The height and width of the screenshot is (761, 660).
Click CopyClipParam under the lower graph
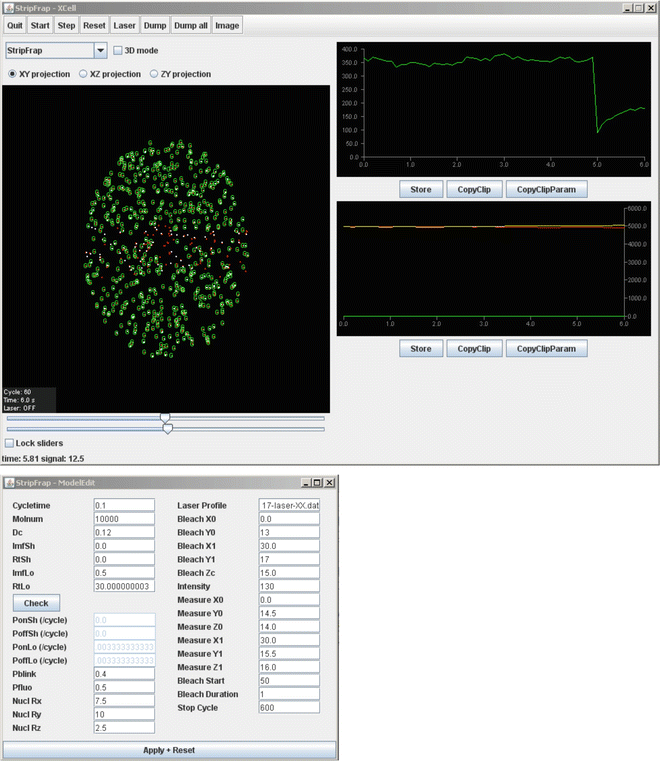pos(546,349)
